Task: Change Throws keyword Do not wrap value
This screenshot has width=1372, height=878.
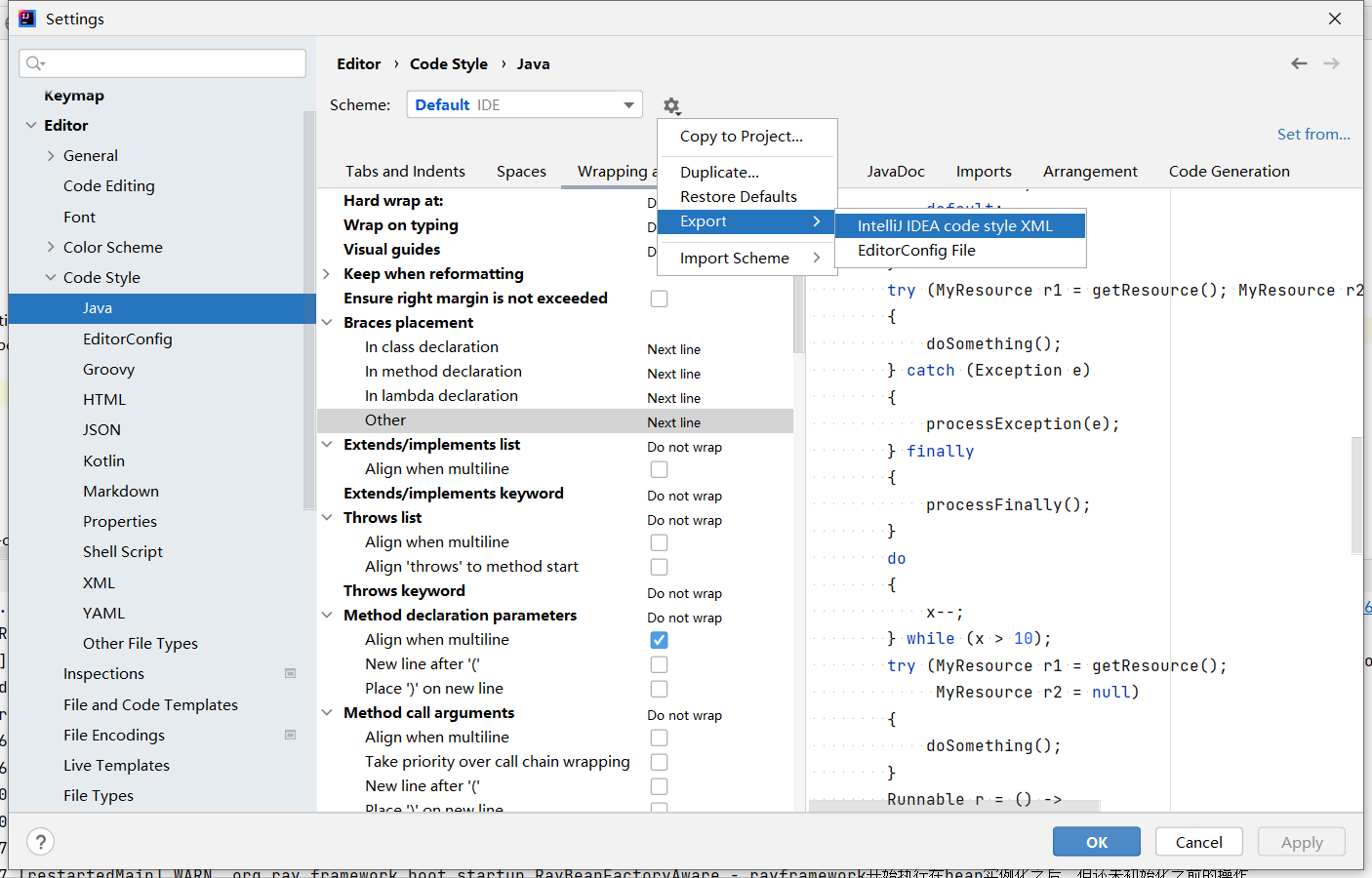Action: click(684, 593)
